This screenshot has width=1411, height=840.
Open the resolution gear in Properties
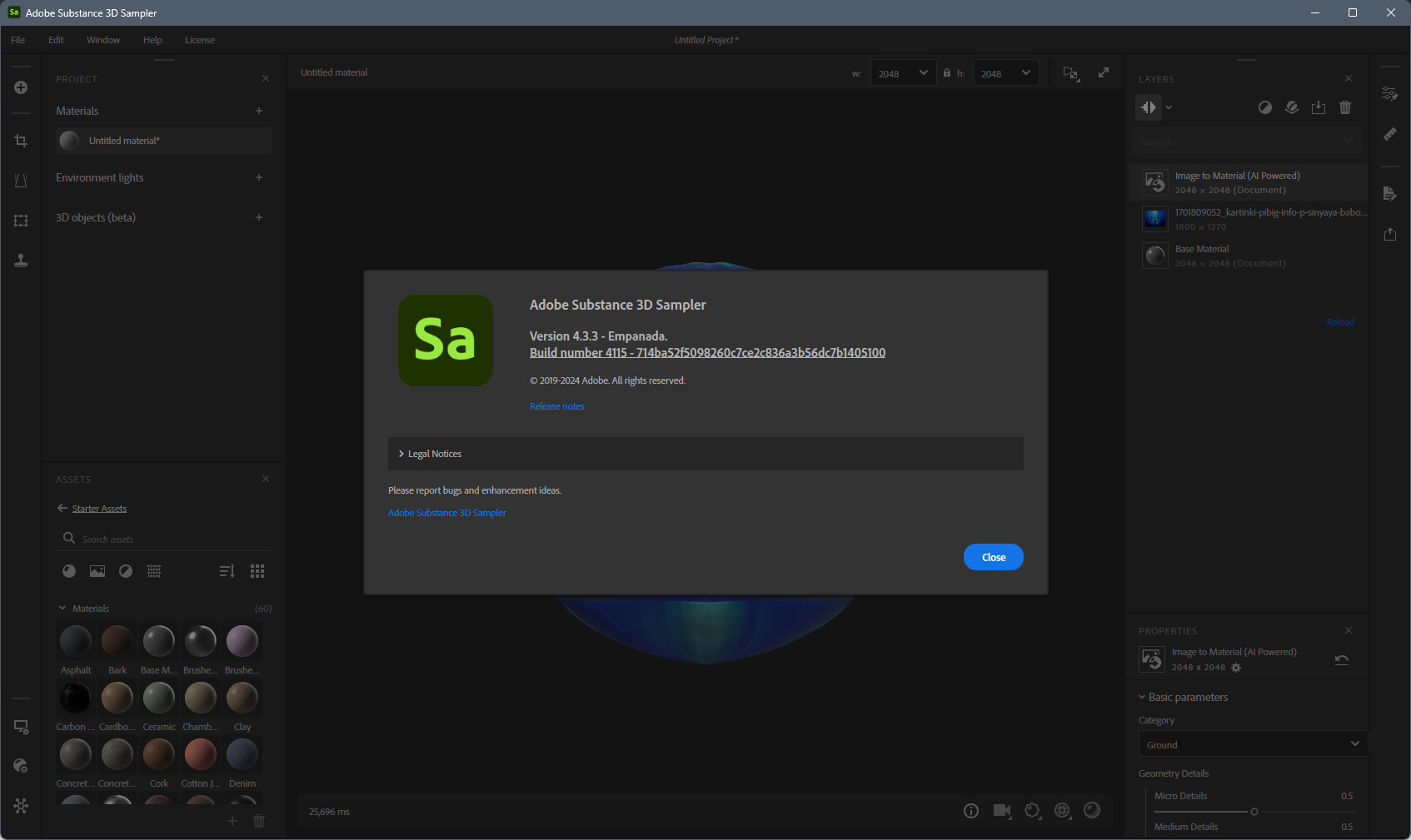pos(1236,668)
